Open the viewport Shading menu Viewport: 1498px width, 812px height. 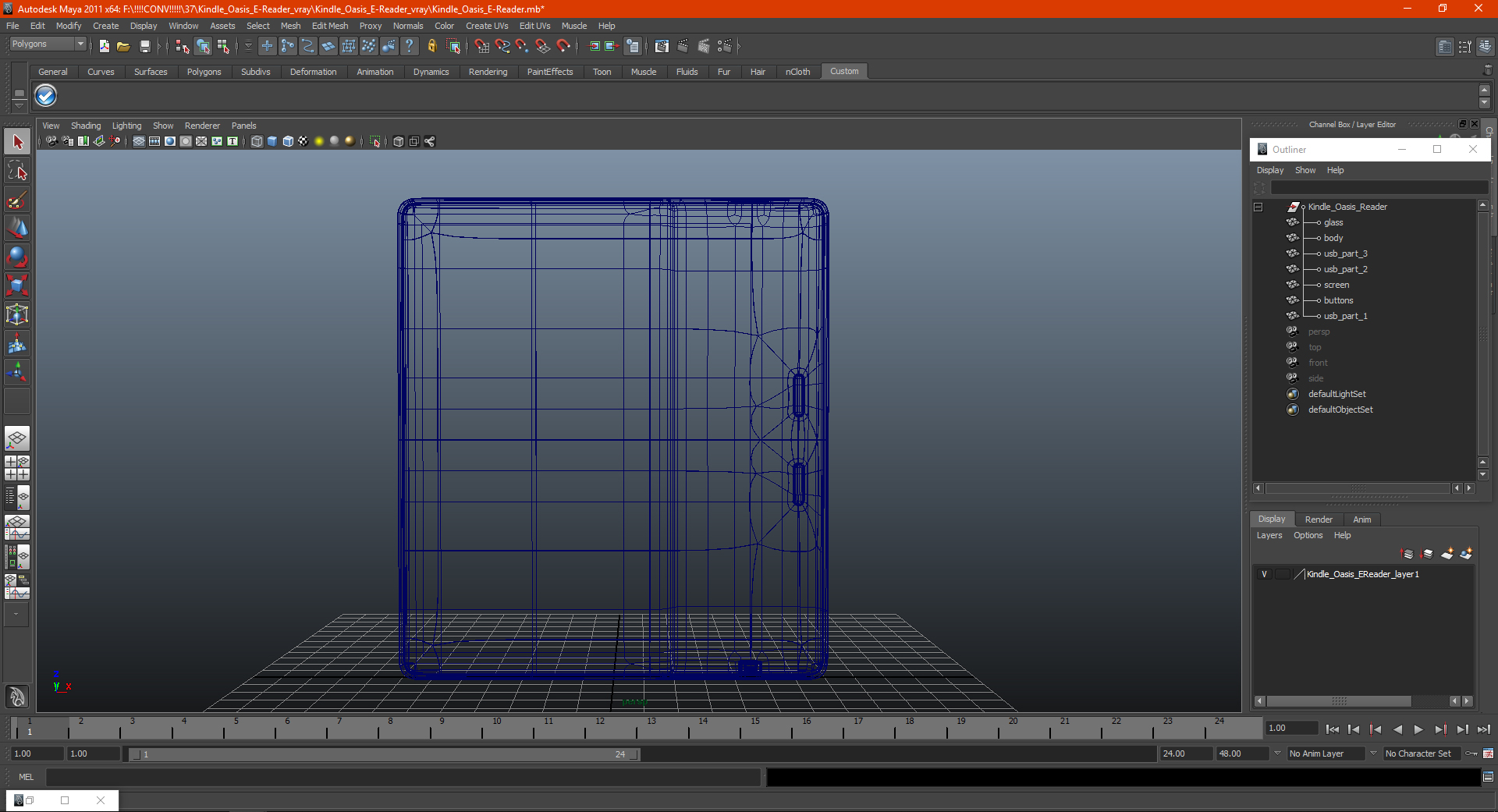tap(86, 126)
